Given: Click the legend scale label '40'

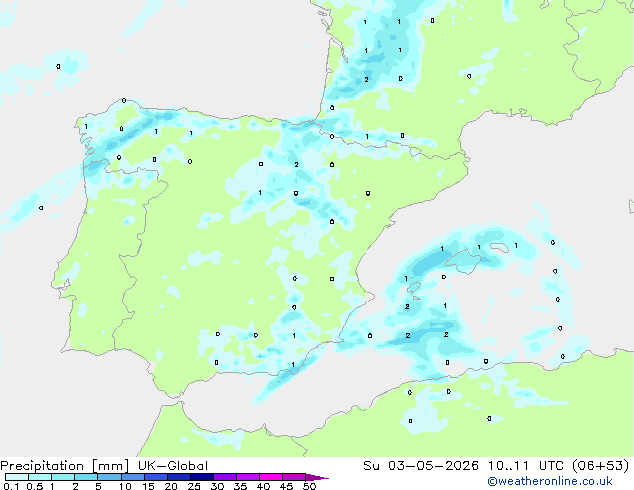Looking at the screenshot, I should coord(263,486).
